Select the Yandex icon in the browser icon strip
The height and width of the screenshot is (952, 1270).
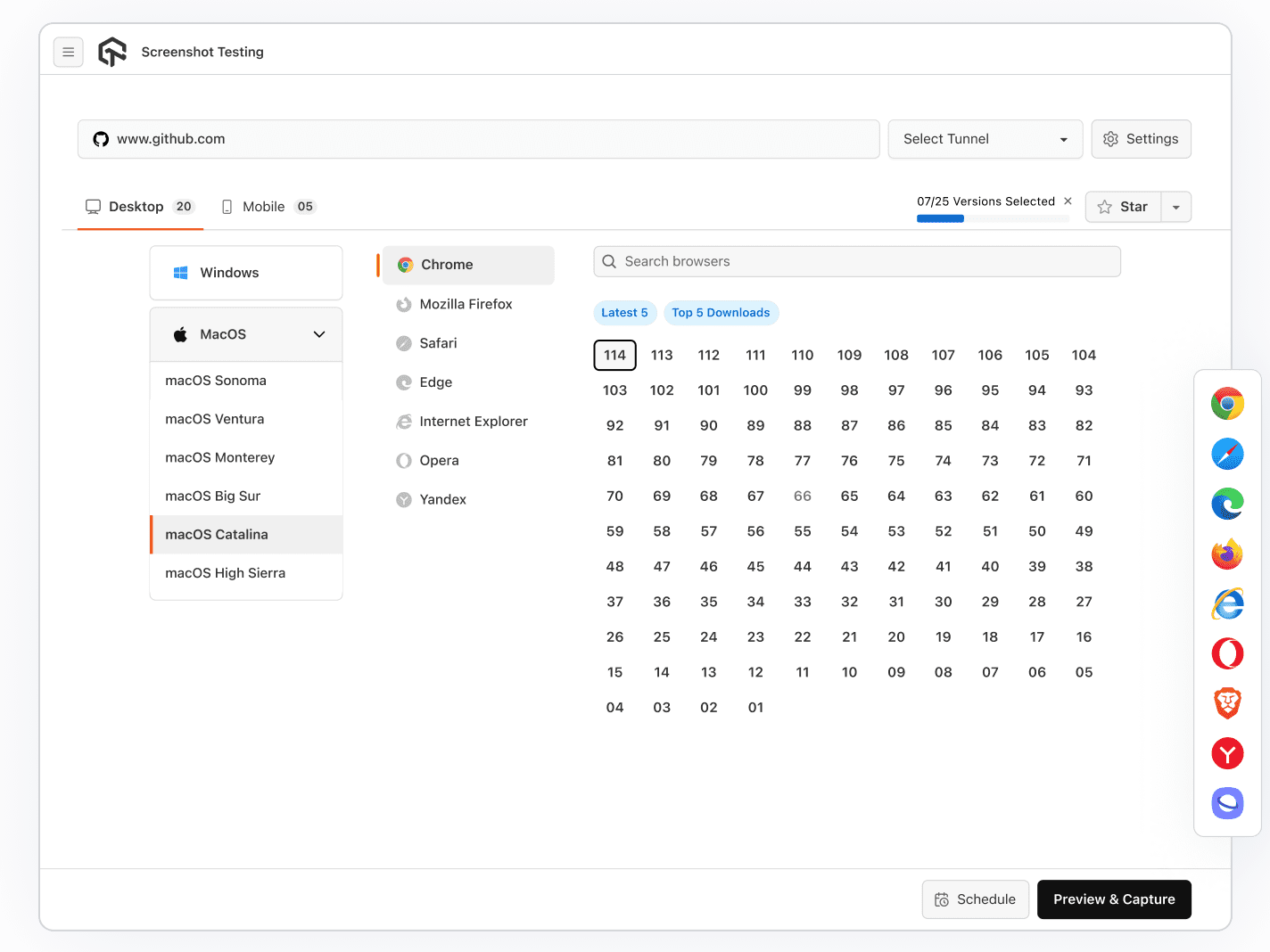click(1227, 753)
